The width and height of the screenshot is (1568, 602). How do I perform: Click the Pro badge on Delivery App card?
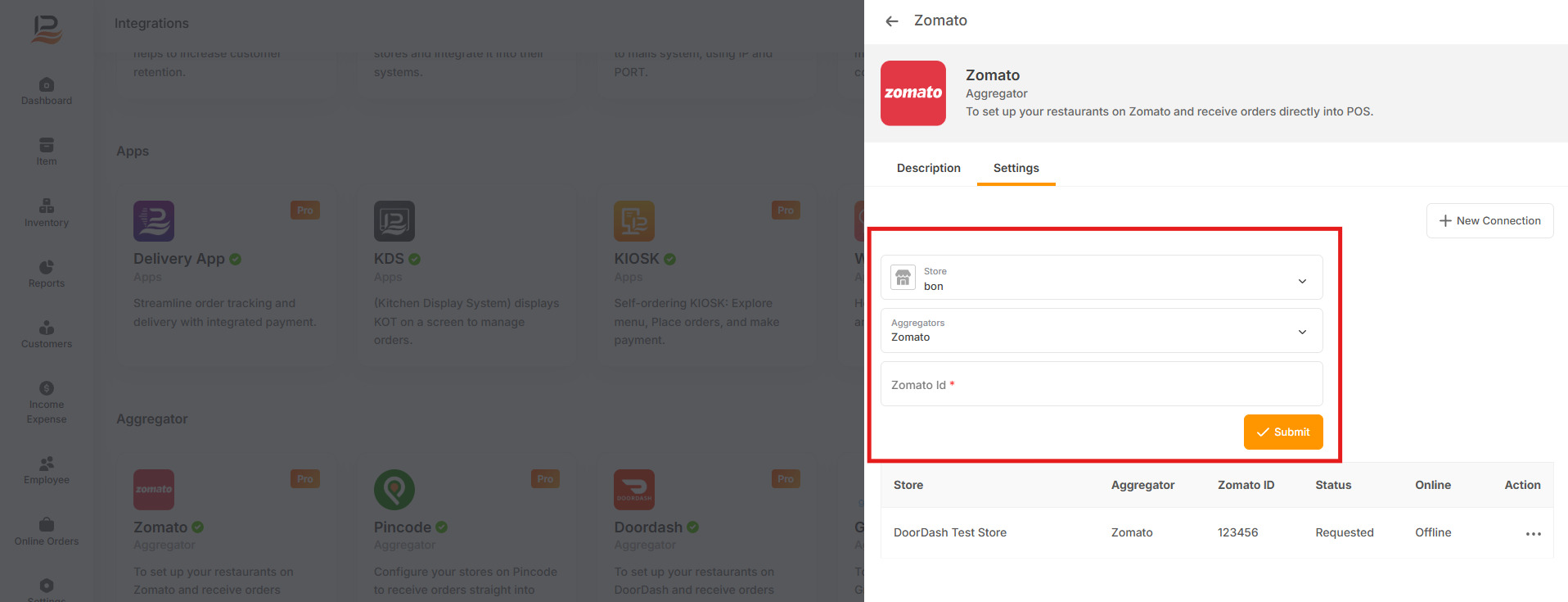tap(305, 210)
